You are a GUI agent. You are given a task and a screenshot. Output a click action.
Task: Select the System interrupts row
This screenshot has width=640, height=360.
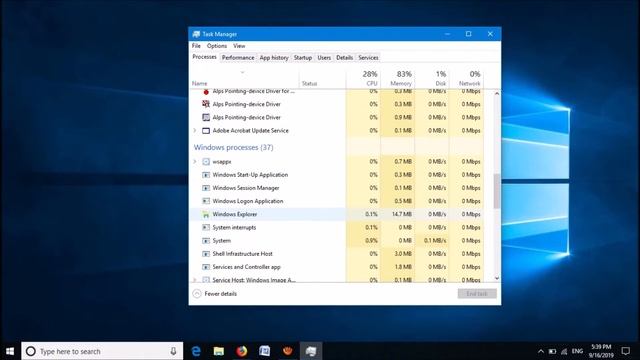click(x=337, y=227)
